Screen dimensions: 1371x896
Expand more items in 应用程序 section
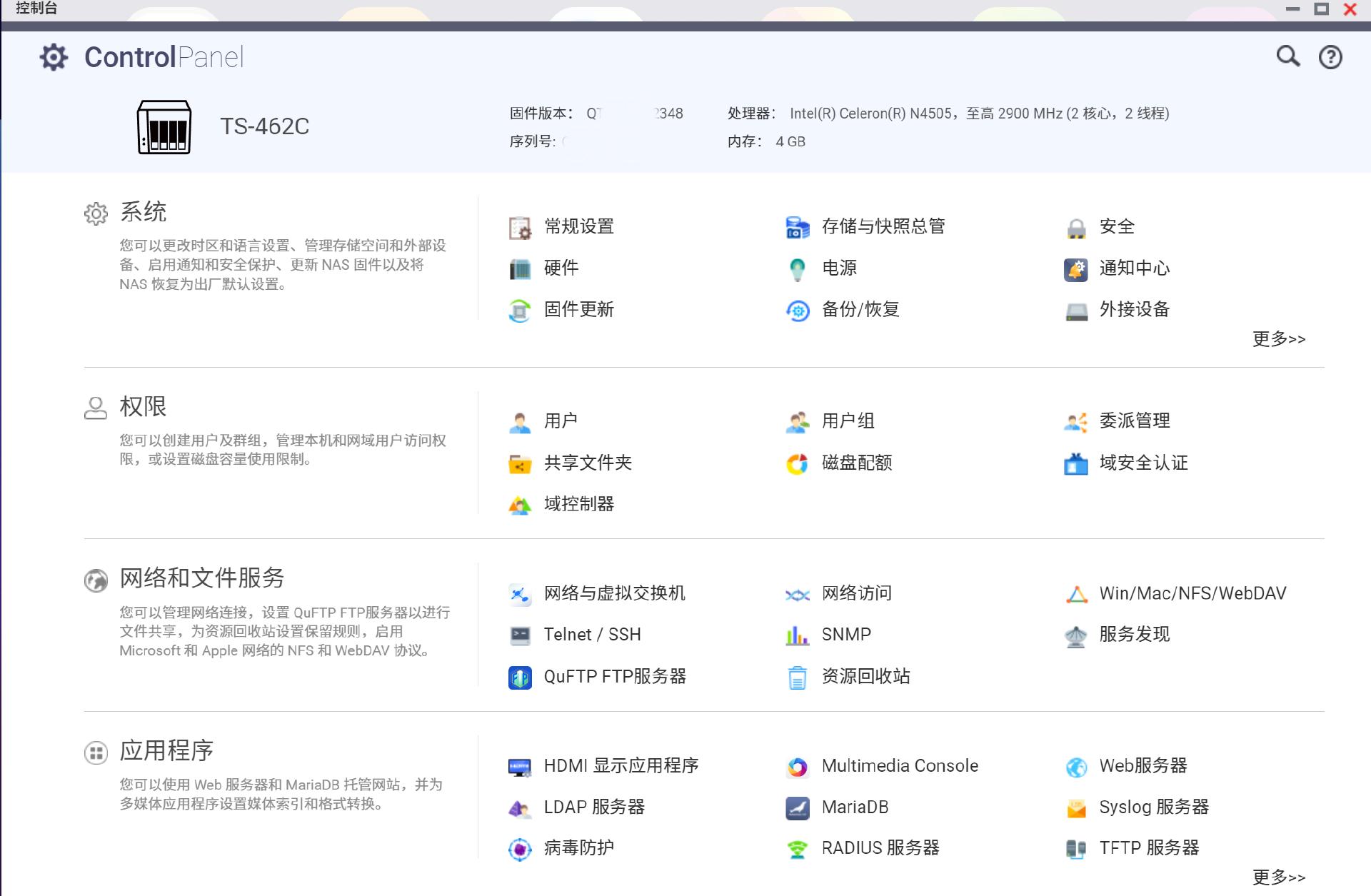(1278, 877)
